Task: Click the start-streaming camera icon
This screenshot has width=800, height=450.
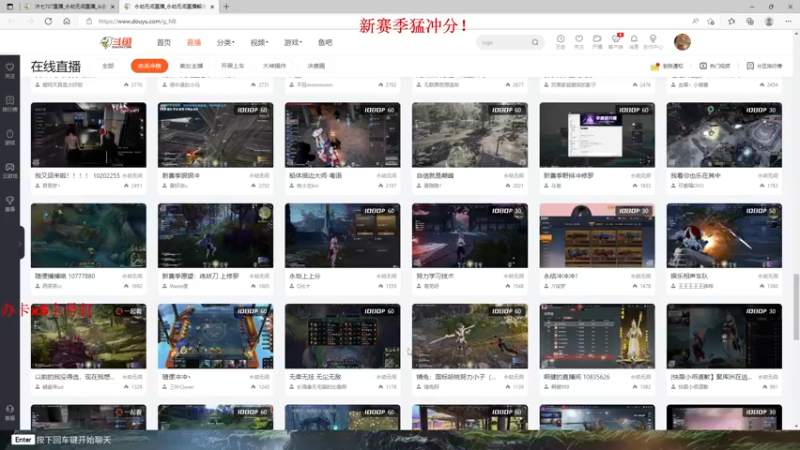Action: 597,42
